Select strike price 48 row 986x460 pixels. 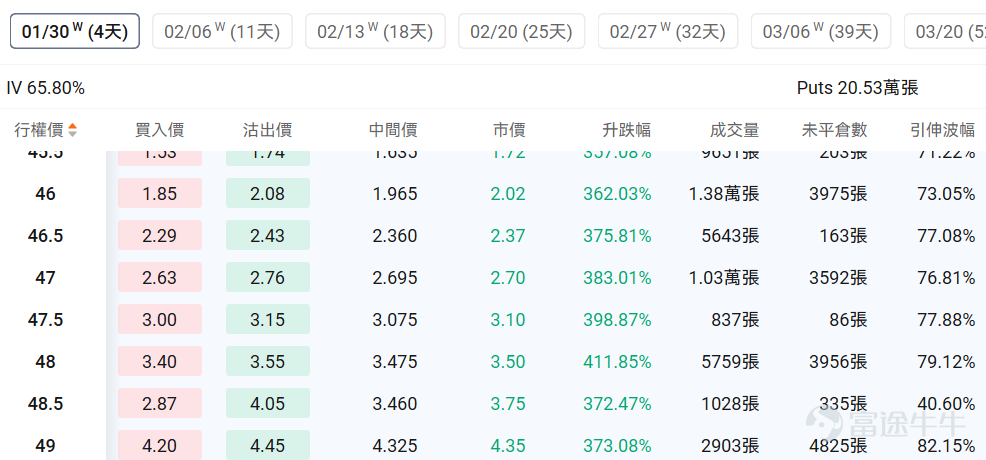pos(493,362)
